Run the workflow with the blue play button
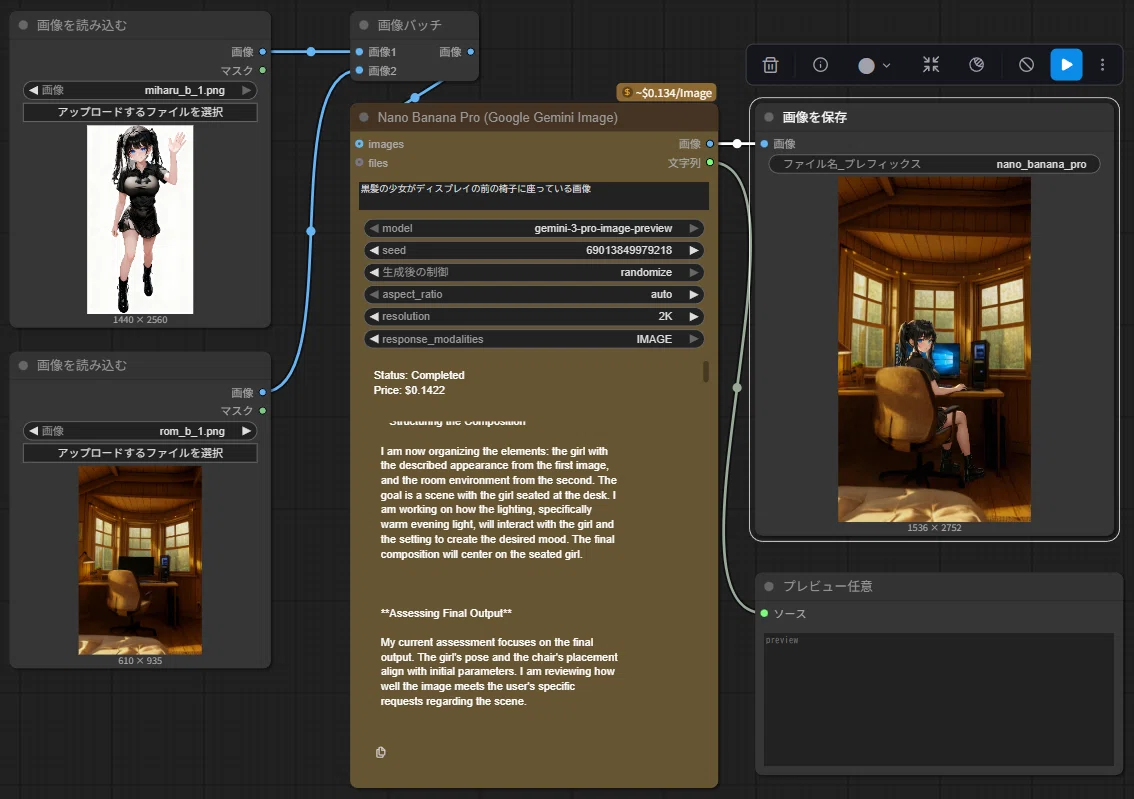Screen dimensions: 1134x799 pyautogui.click(x=1066, y=64)
